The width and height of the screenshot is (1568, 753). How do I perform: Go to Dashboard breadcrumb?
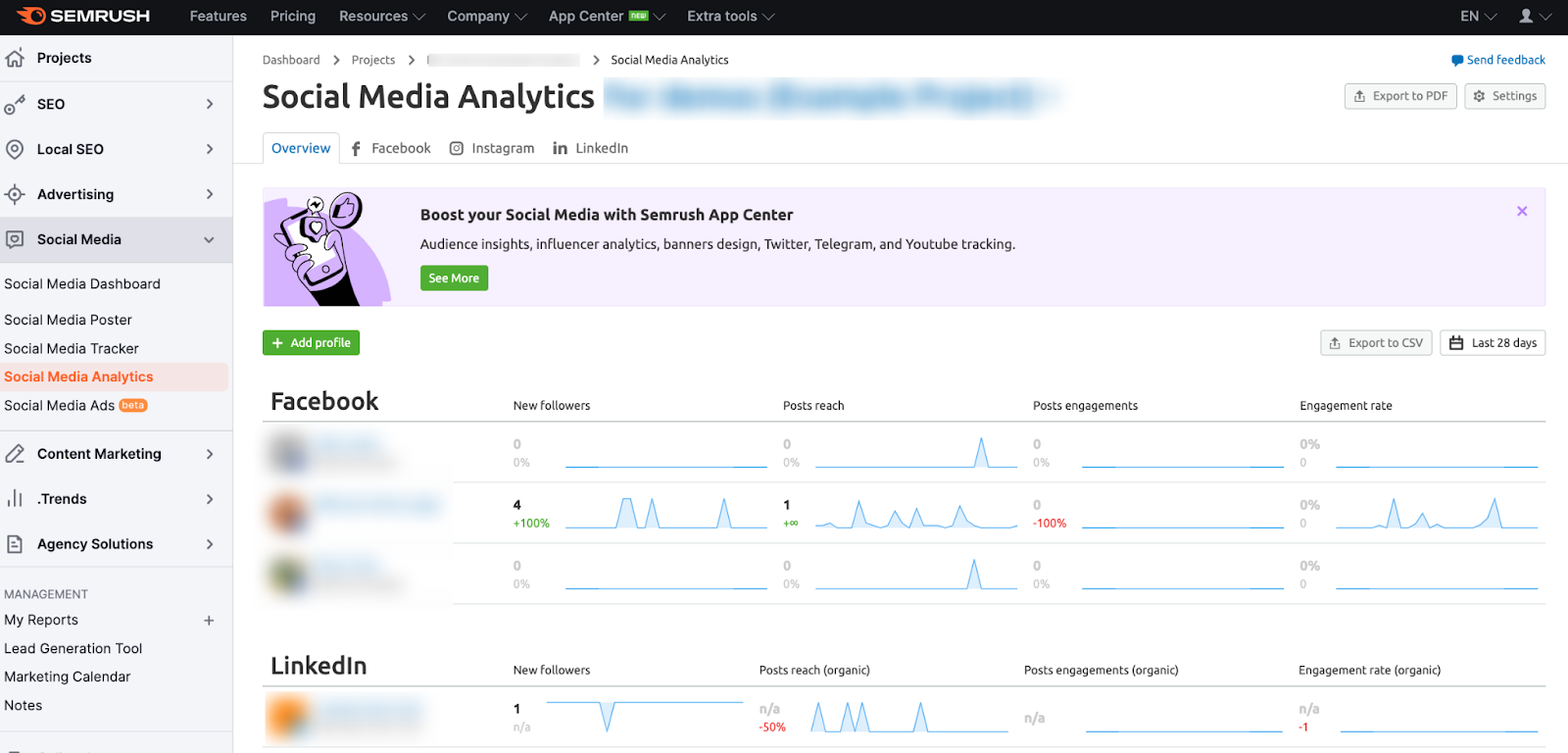click(291, 61)
